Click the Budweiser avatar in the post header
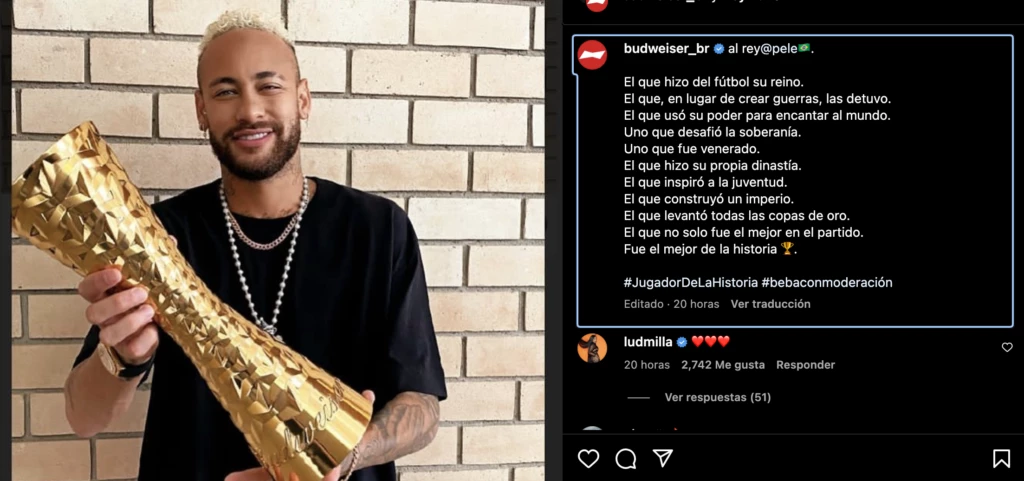The width and height of the screenshot is (1024, 481). click(x=596, y=3)
